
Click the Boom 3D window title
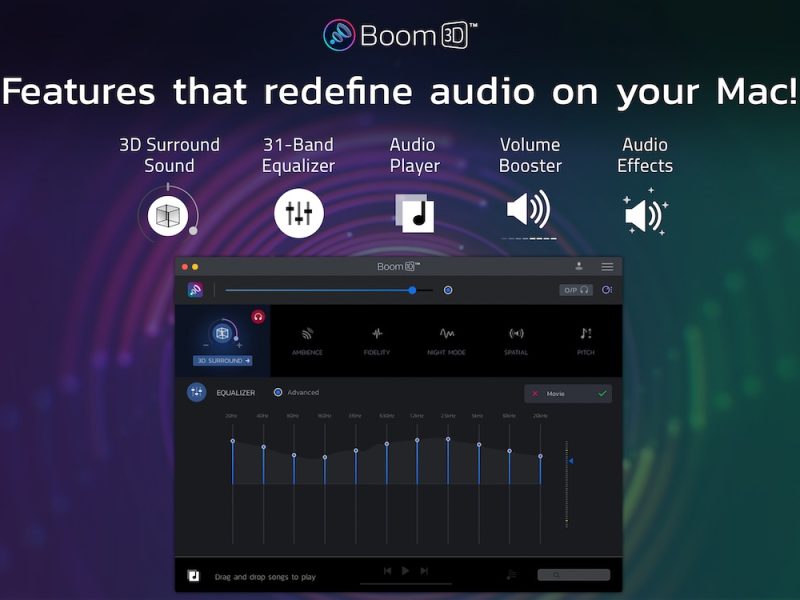(x=398, y=266)
